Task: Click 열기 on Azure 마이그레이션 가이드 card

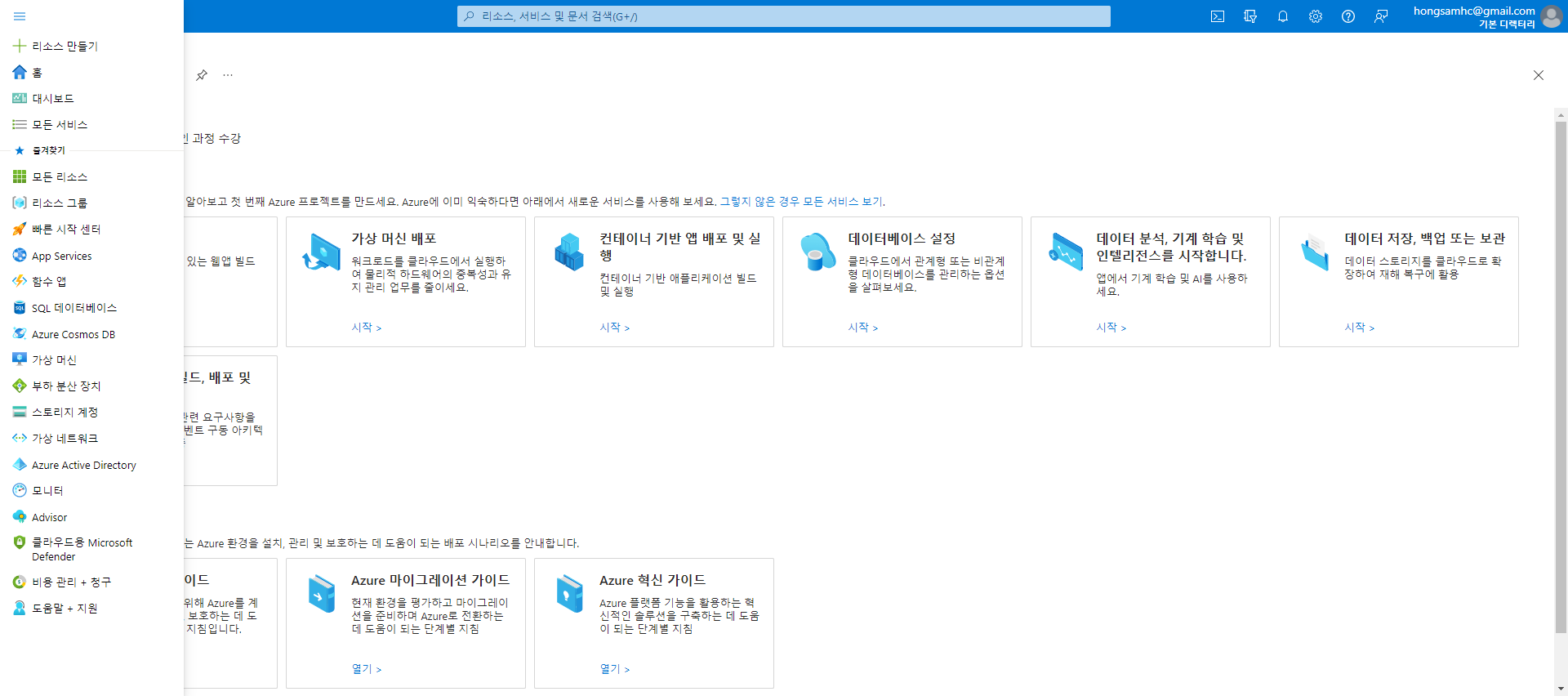Action: [367, 669]
